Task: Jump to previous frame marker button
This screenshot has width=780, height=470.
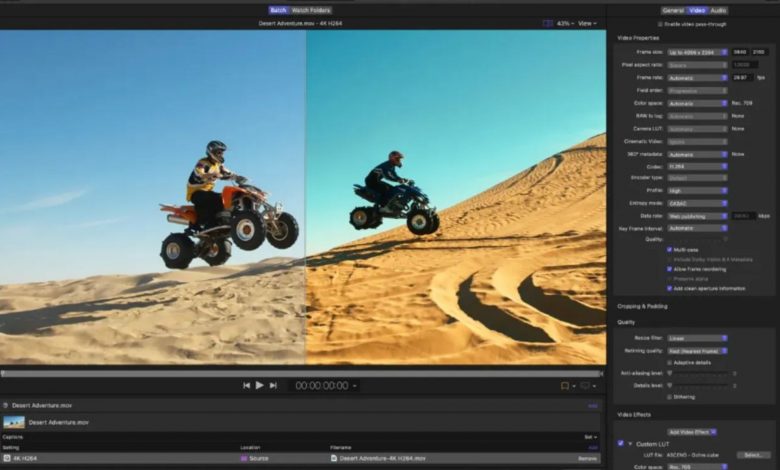Action: [246, 385]
